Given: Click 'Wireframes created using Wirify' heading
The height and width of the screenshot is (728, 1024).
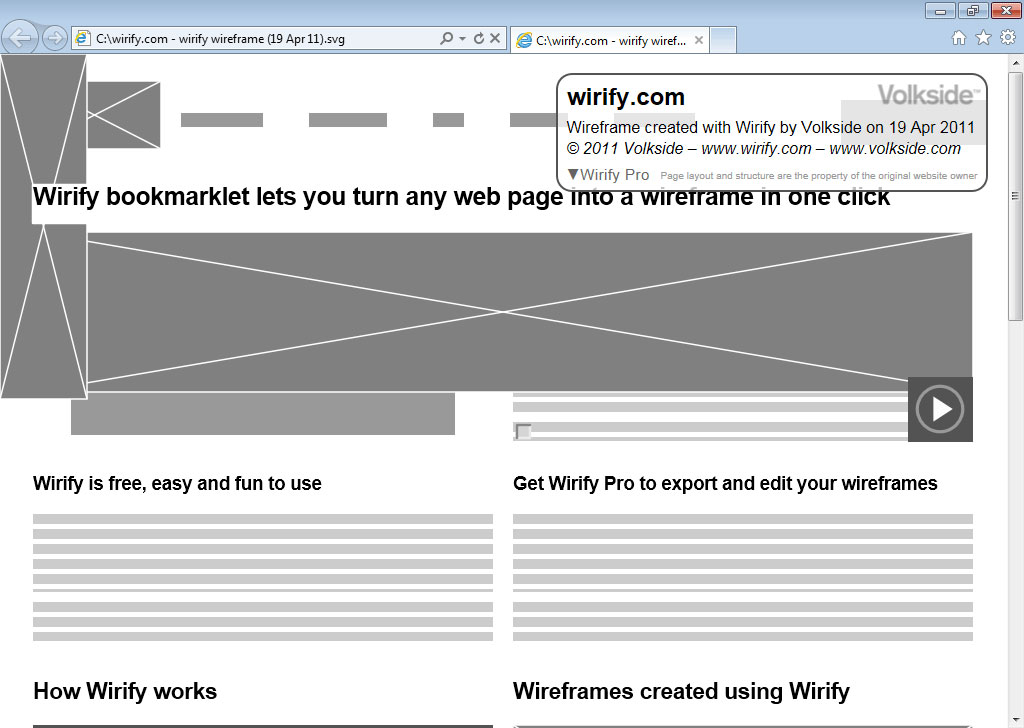Looking at the screenshot, I should [681, 691].
